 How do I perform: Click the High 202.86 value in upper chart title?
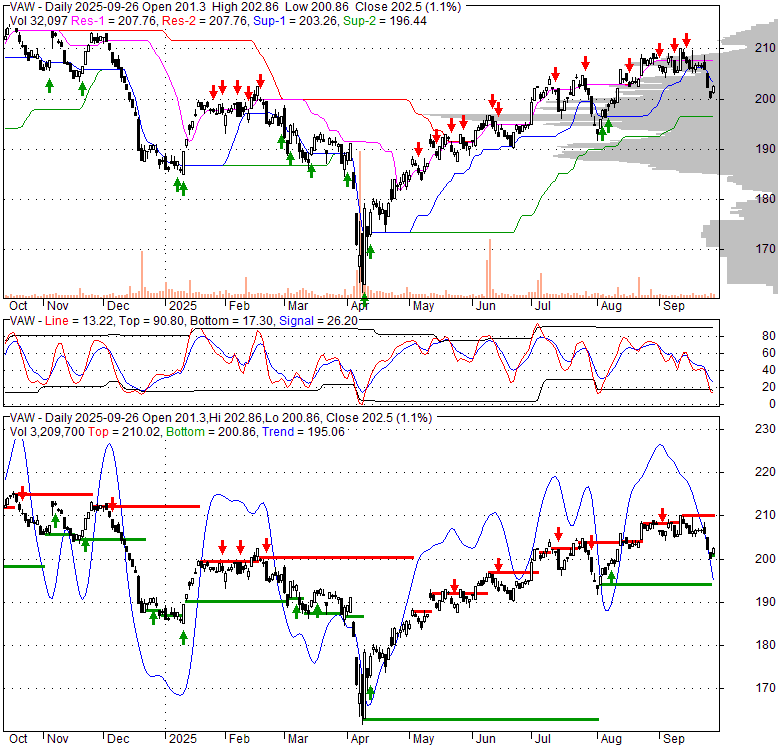click(x=246, y=7)
